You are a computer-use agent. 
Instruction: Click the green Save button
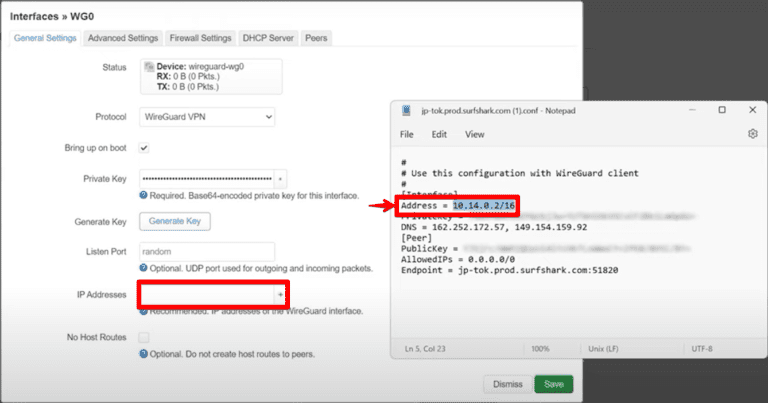pyautogui.click(x=553, y=384)
